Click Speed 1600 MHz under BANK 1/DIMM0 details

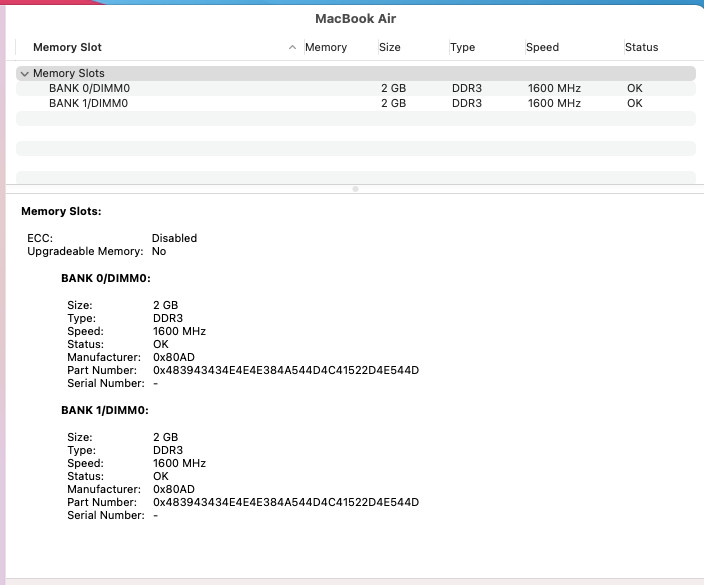click(179, 463)
